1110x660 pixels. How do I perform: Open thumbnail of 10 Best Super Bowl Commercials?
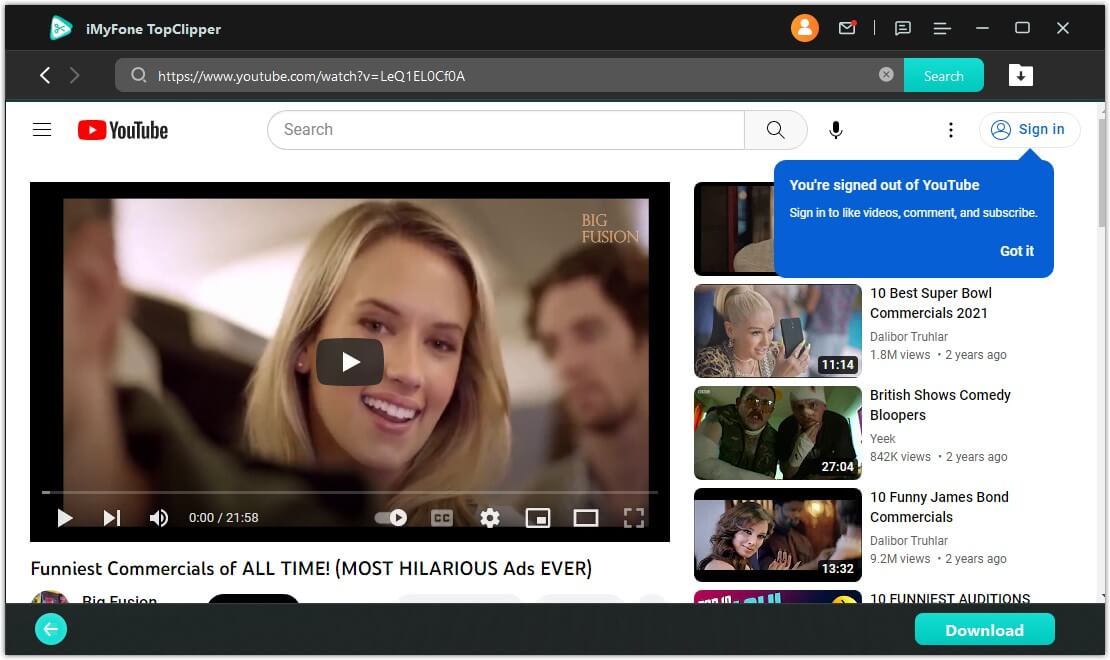point(777,331)
